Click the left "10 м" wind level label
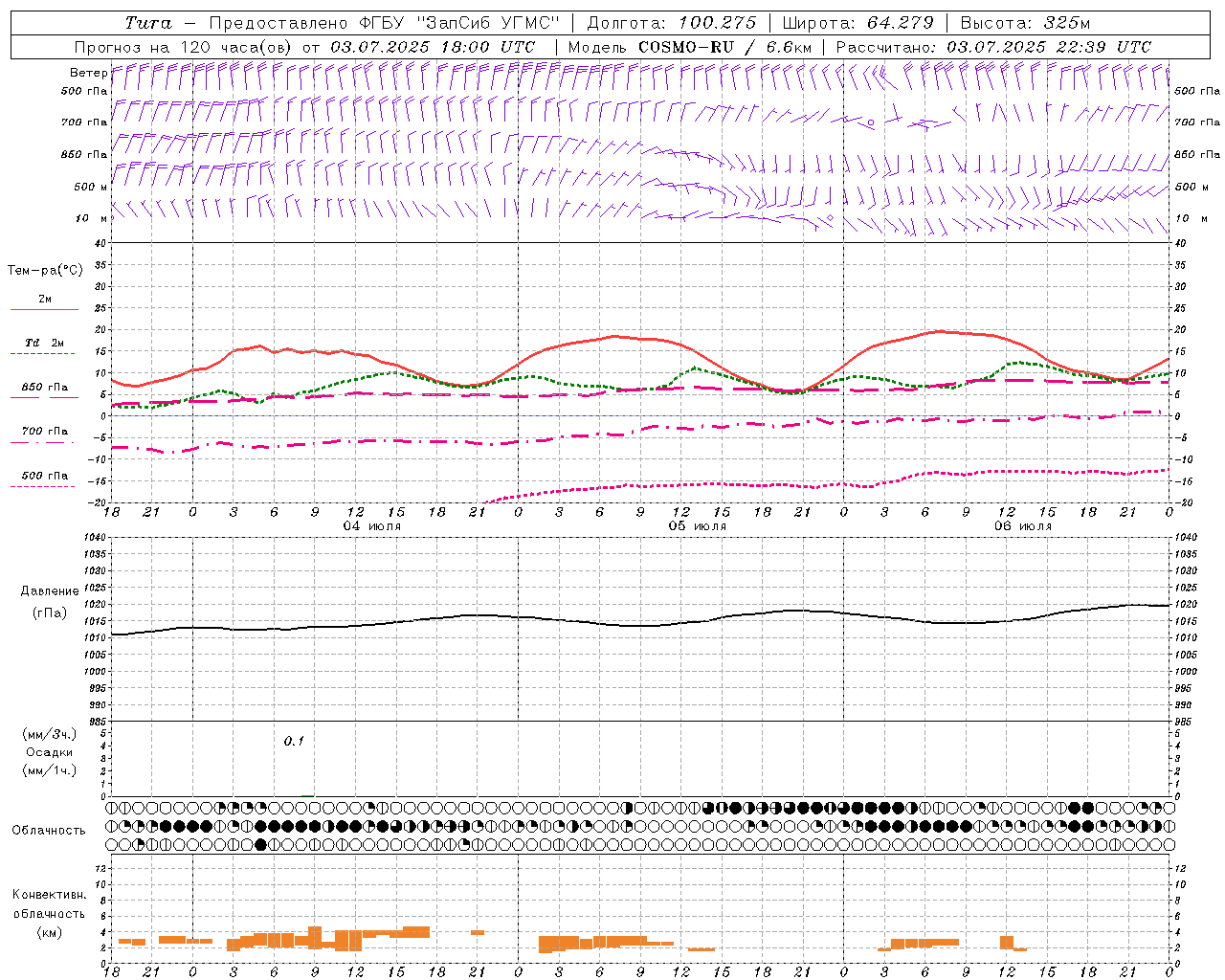1225x980 pixels. click(x=91, y=218)
